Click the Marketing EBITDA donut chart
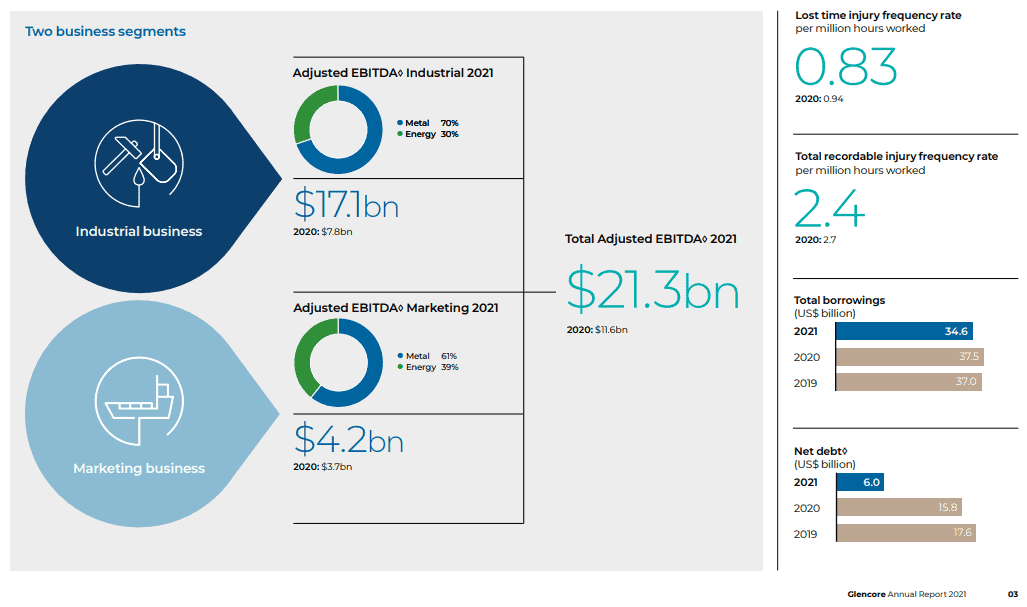The height and width of the screenshot is (607, 1027). tap(337, 363)
